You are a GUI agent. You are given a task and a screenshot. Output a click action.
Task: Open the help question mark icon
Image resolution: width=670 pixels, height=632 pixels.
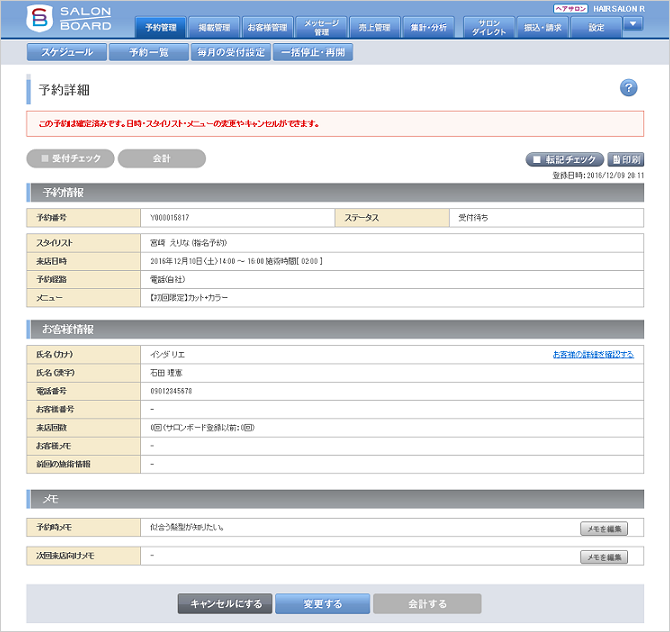tap(628, 88)
